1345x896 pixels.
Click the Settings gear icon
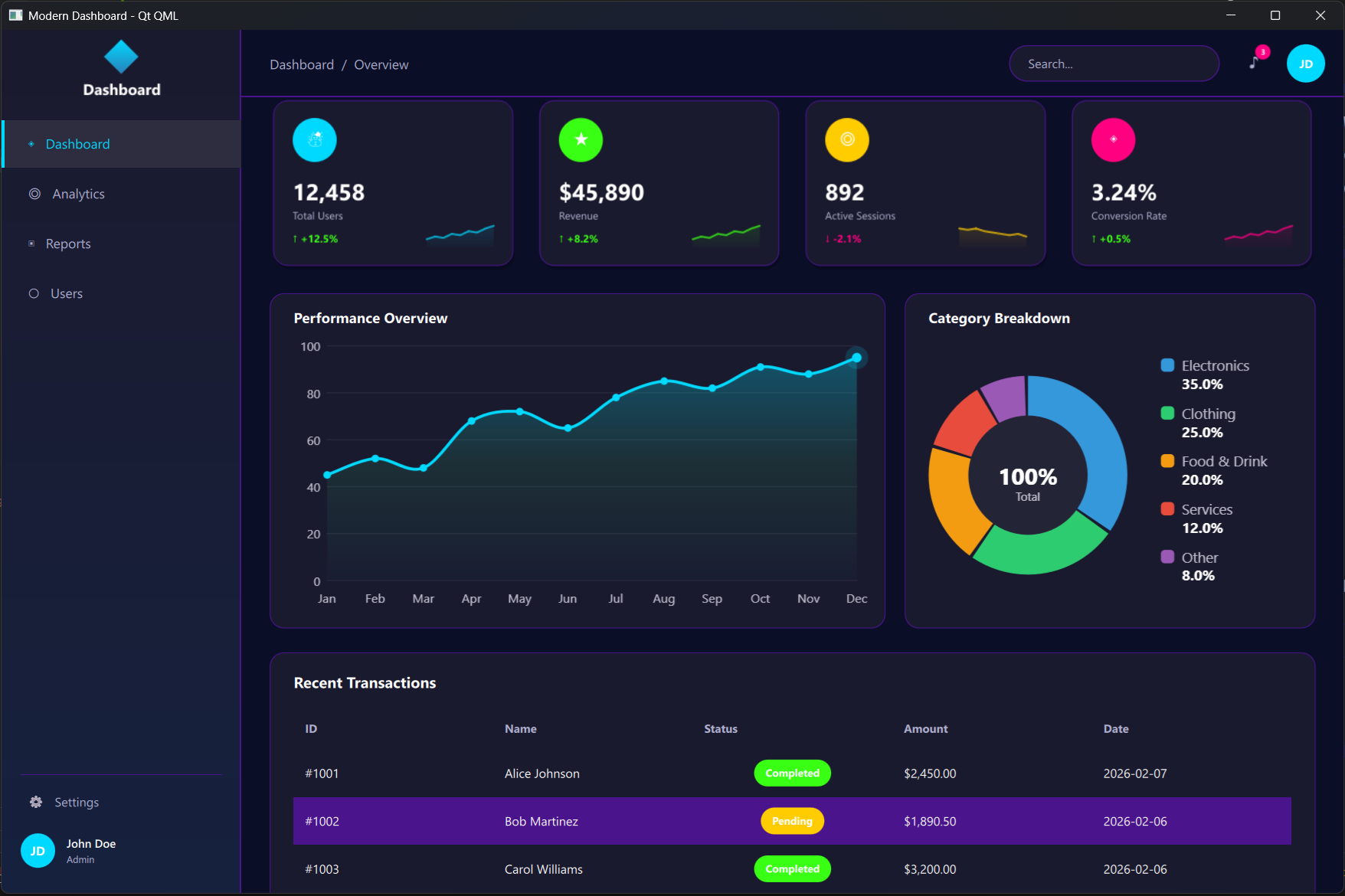point(35,802)
